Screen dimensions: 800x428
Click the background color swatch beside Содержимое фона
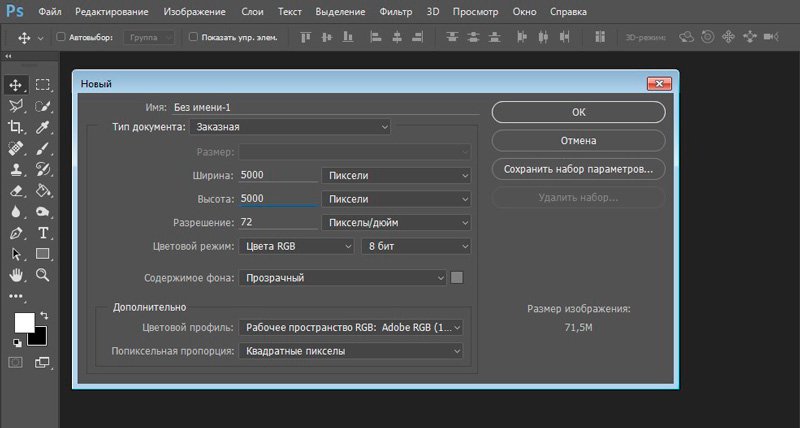click(457, 277)
